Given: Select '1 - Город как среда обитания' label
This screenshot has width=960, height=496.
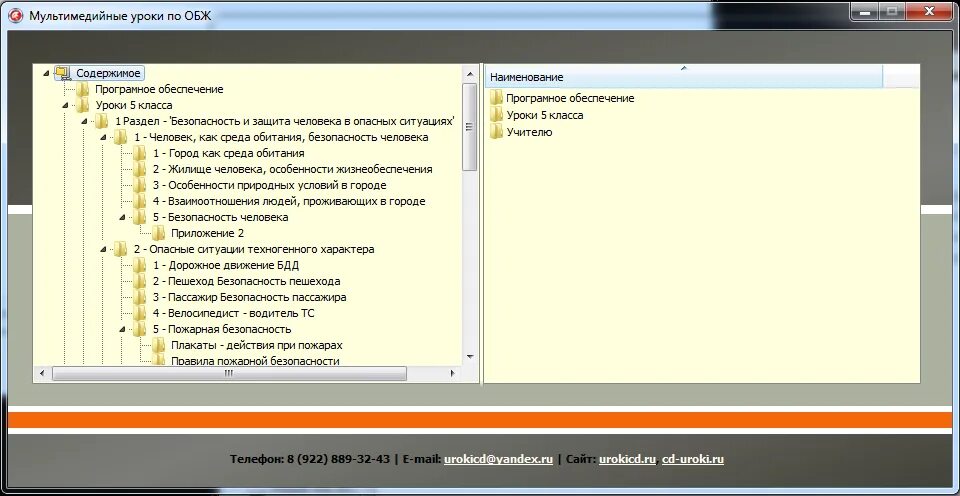Looking at the screenshot, I should point(229,153).
